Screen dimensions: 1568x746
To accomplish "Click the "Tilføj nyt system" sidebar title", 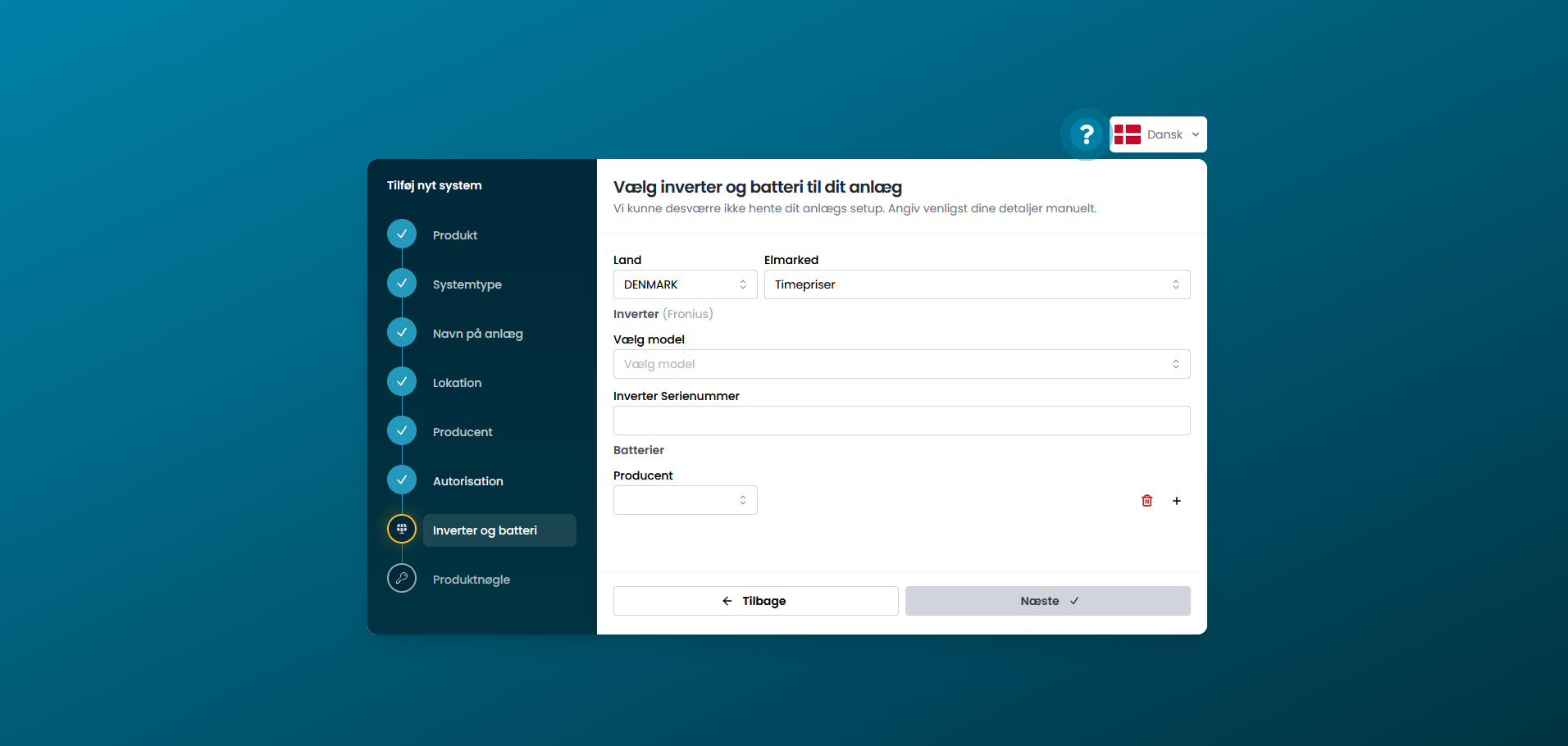I will tap(435, 185).
